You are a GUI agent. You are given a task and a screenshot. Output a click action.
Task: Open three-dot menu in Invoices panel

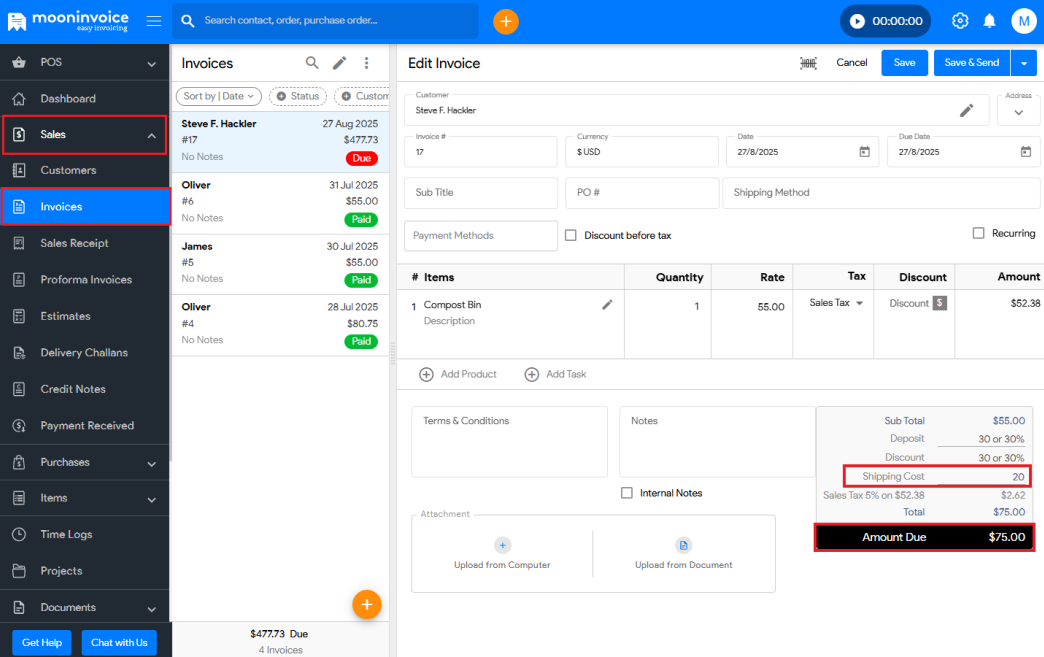click(366, 63)
